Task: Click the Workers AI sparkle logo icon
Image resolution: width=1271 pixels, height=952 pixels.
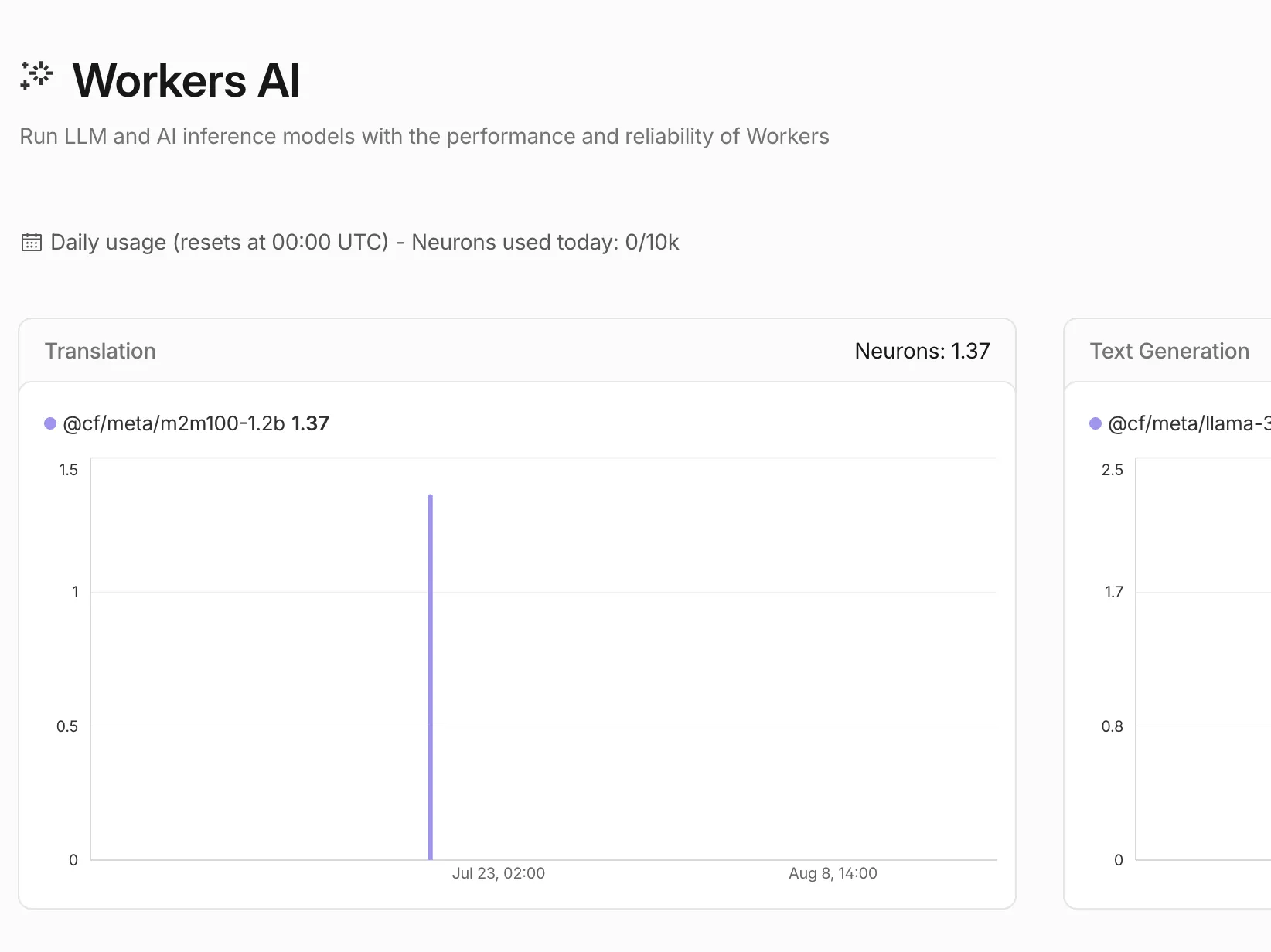Action: click(36, 76)
